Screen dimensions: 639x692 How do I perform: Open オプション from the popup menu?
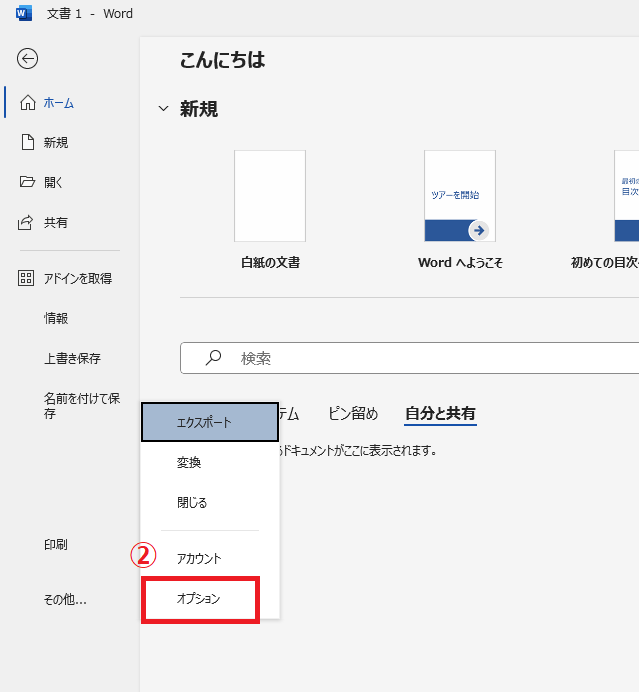(x=200, y=599)
